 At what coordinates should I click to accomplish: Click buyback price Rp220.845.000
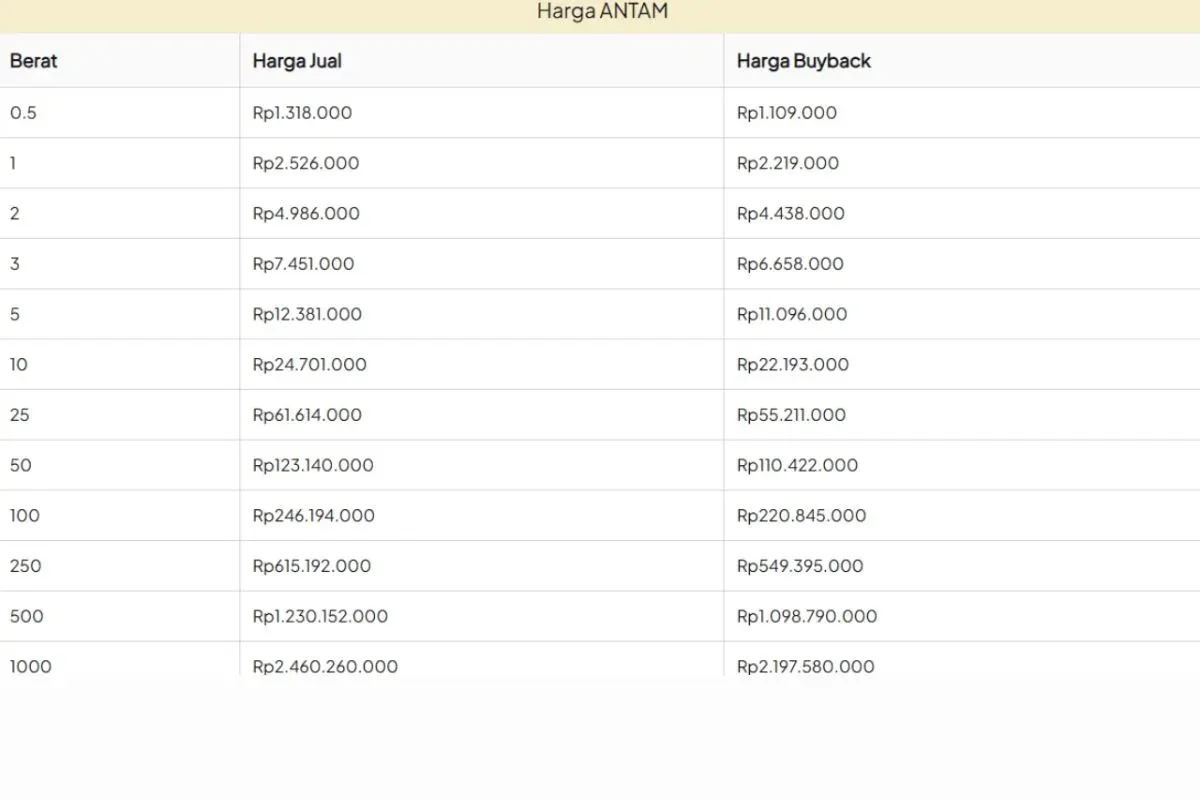point(801,516)
